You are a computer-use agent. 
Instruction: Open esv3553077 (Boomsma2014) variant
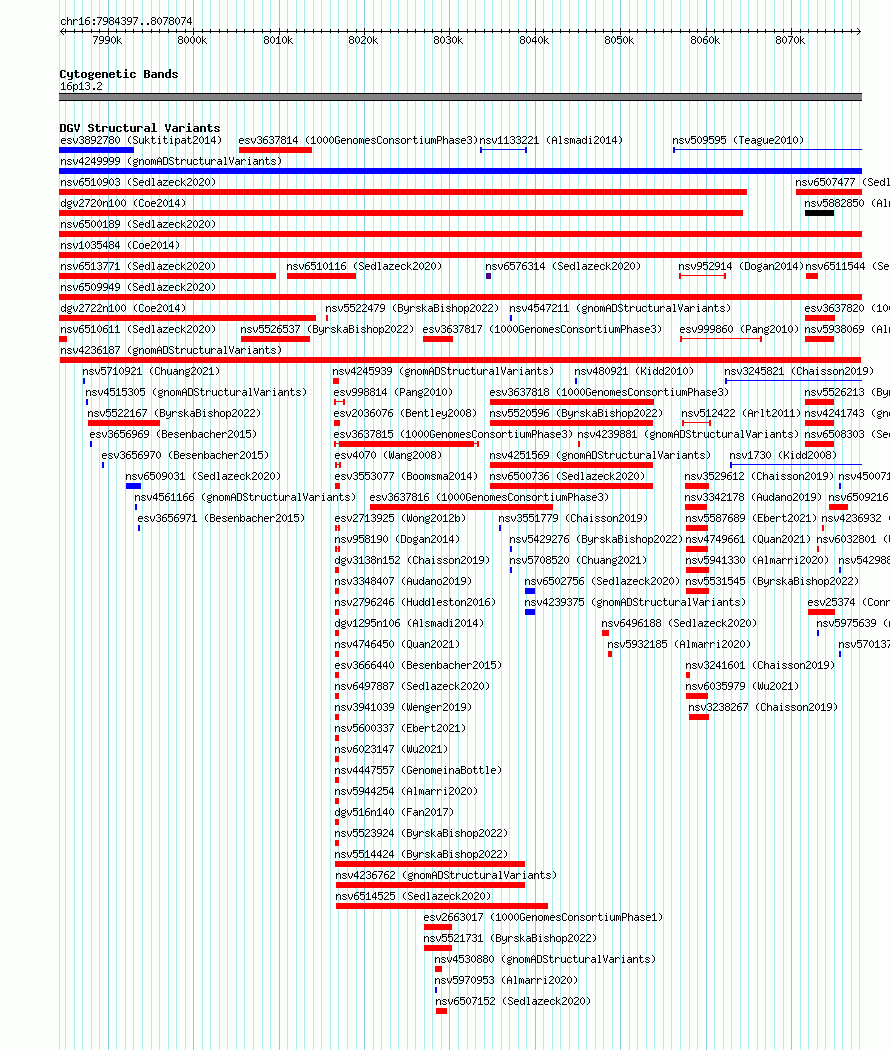[406, 476]
